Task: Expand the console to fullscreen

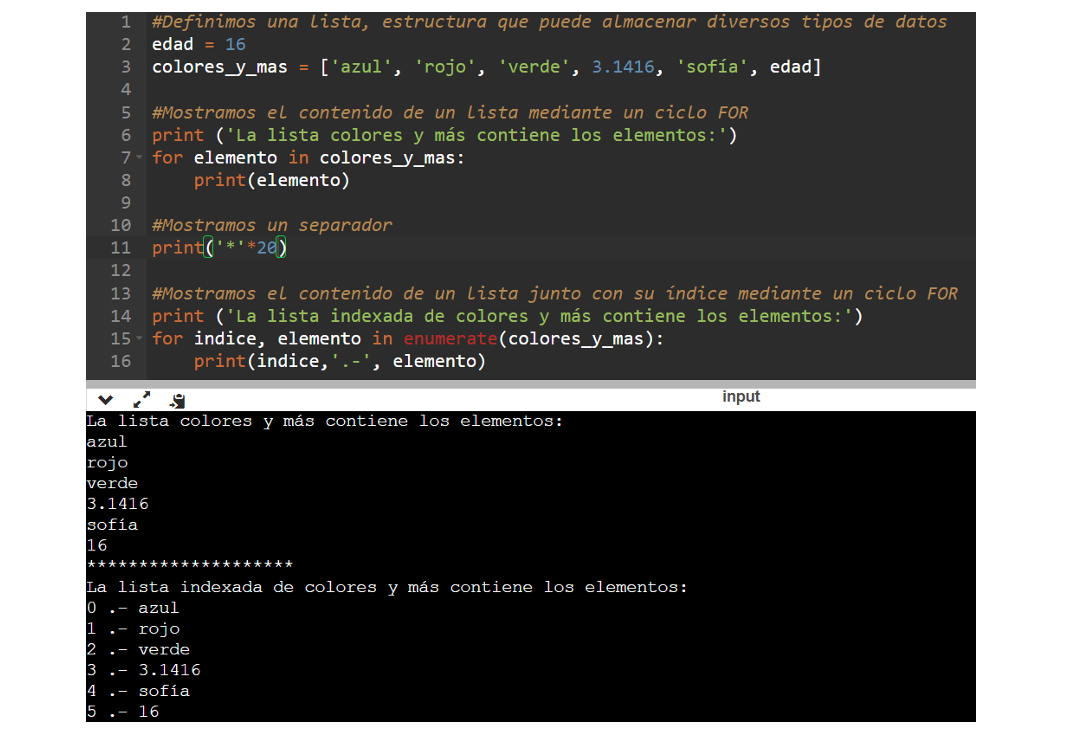Action: [142, 399]
